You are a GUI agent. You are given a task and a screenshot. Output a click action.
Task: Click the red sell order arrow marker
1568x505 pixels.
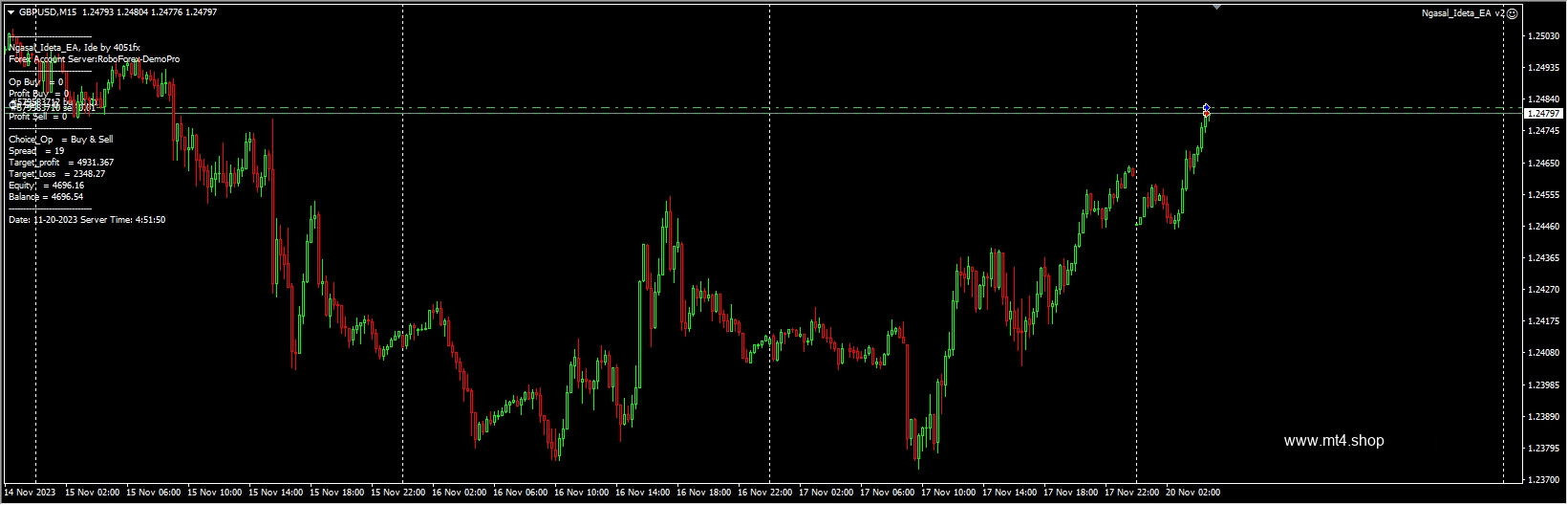1207,114
